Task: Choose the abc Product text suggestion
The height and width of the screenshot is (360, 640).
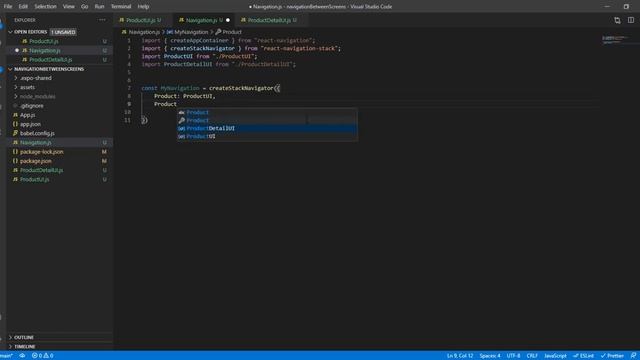Action: 267,112
